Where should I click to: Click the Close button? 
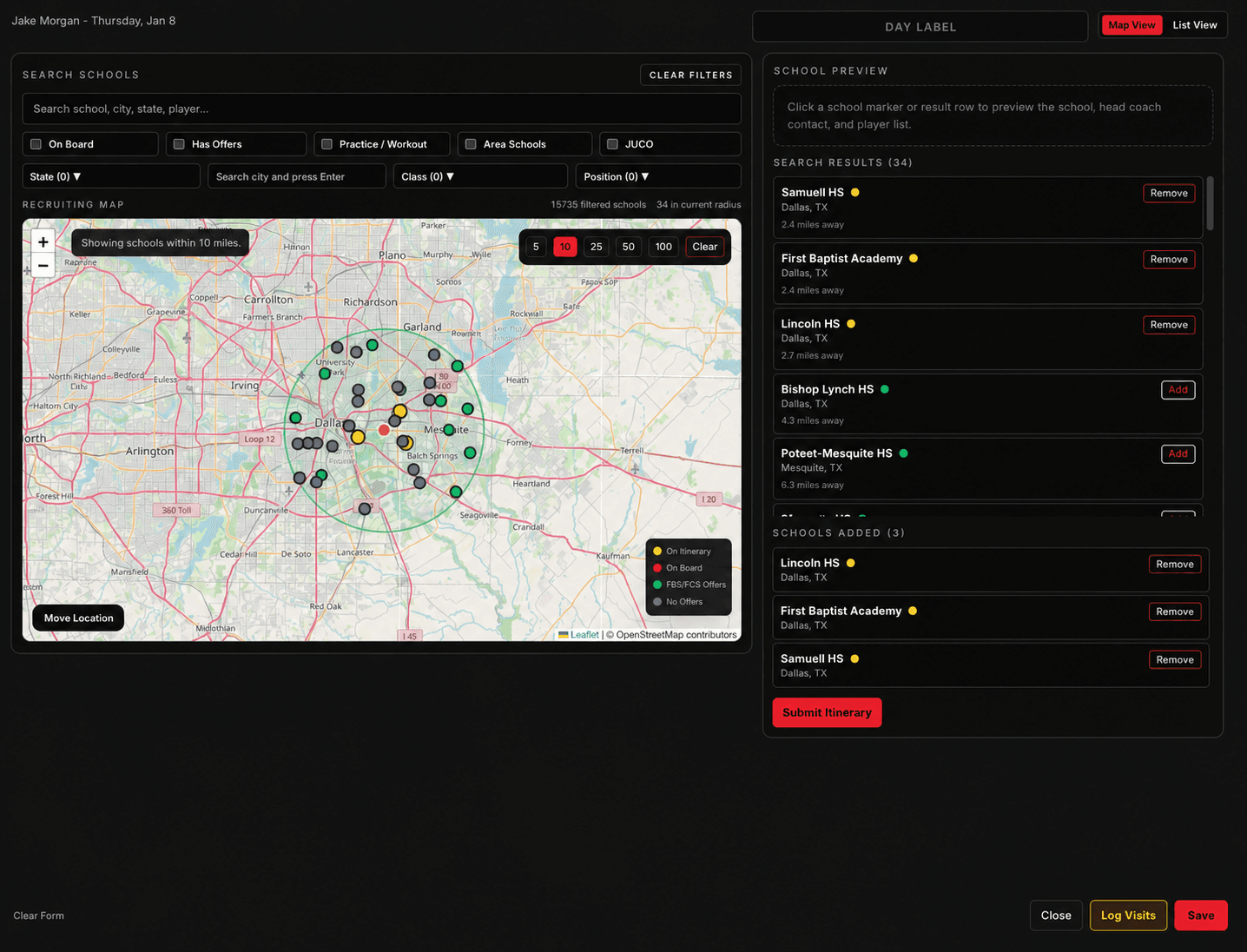point(1056,916)
